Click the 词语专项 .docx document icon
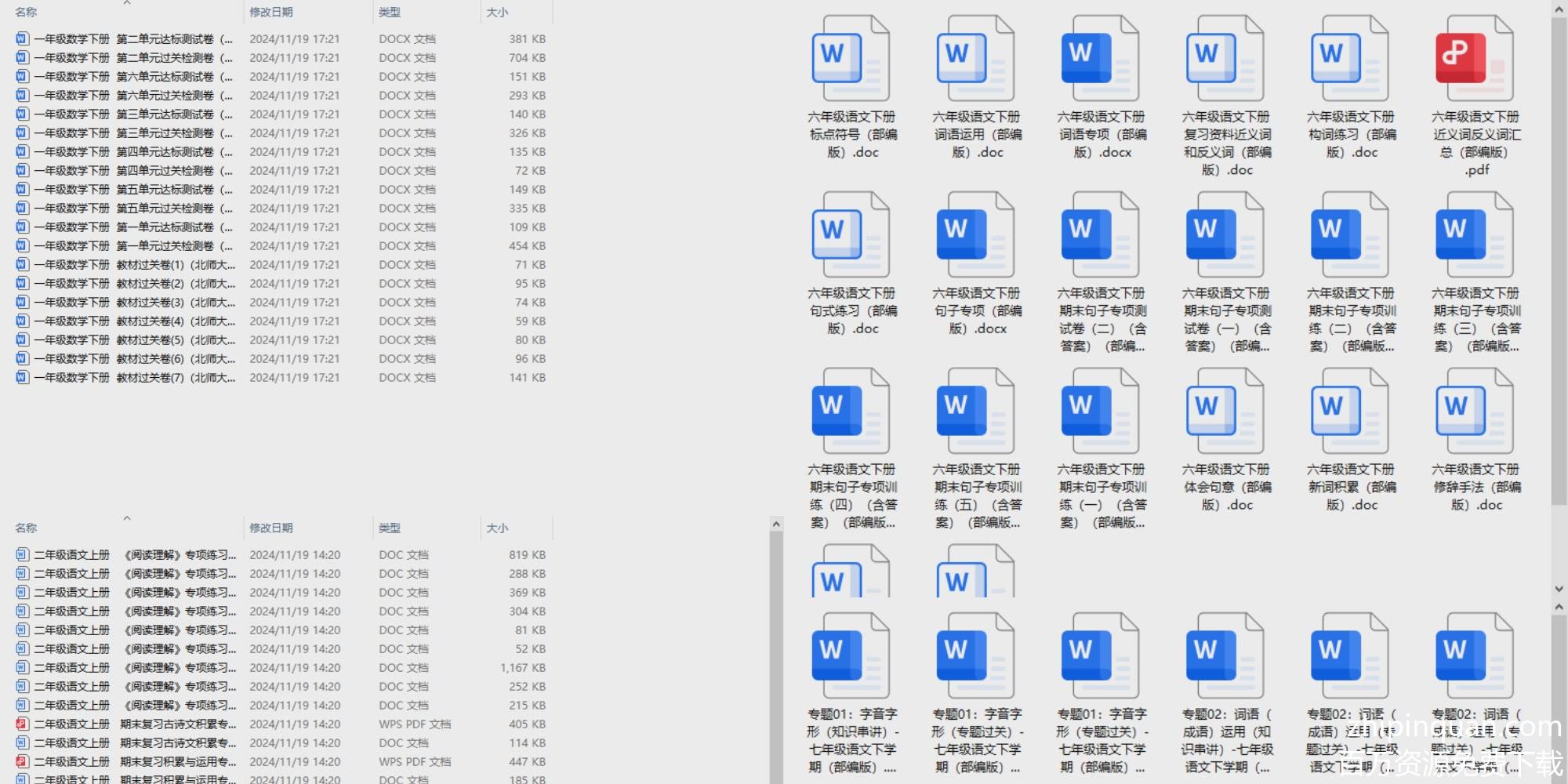 point(1100,60)
